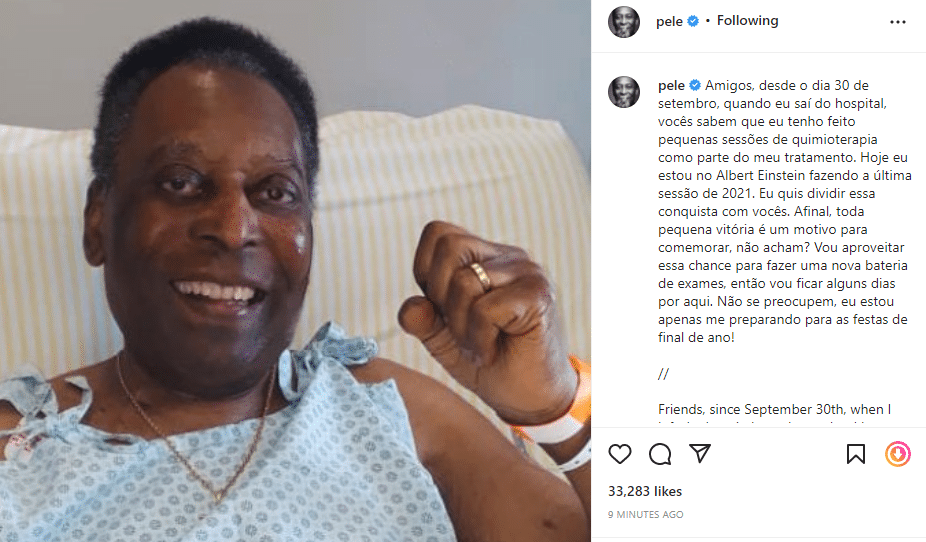Click the pele avatar beside the caption
This screenshot has width=926, height=542.
point(624,92)
